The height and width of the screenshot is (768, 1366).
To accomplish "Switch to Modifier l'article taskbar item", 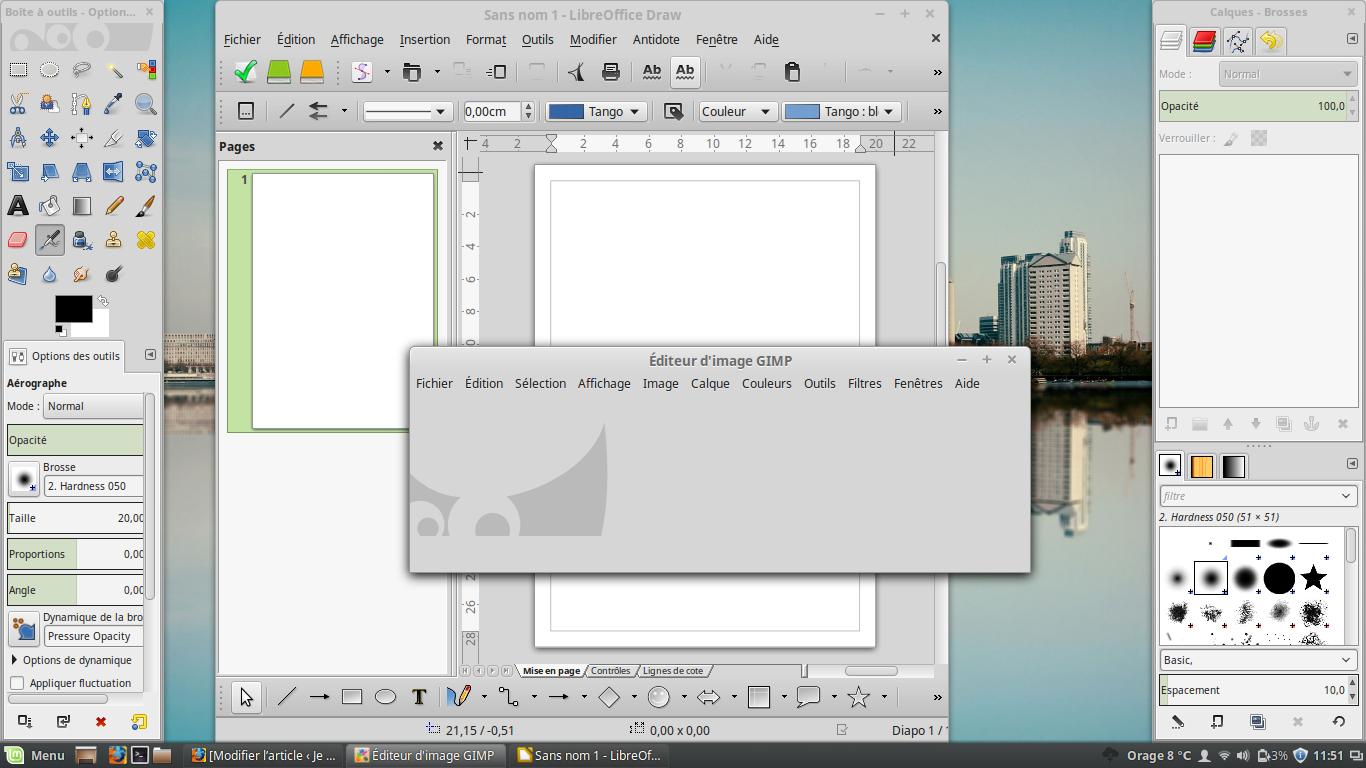I will tap(264, 755).
